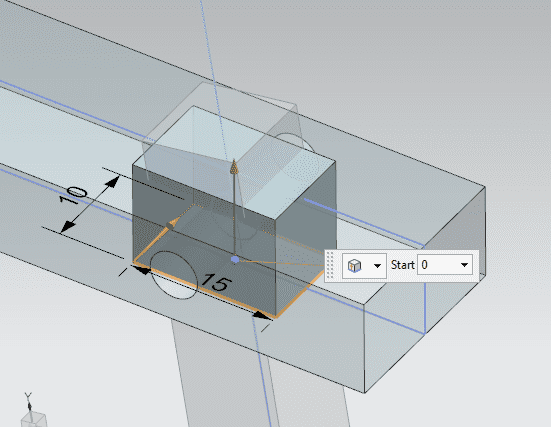The height and width of the screenshot is (427, 551).
Task: Select the vertical orange extrude direction arrowhead
Action: [x=234, y=167]
